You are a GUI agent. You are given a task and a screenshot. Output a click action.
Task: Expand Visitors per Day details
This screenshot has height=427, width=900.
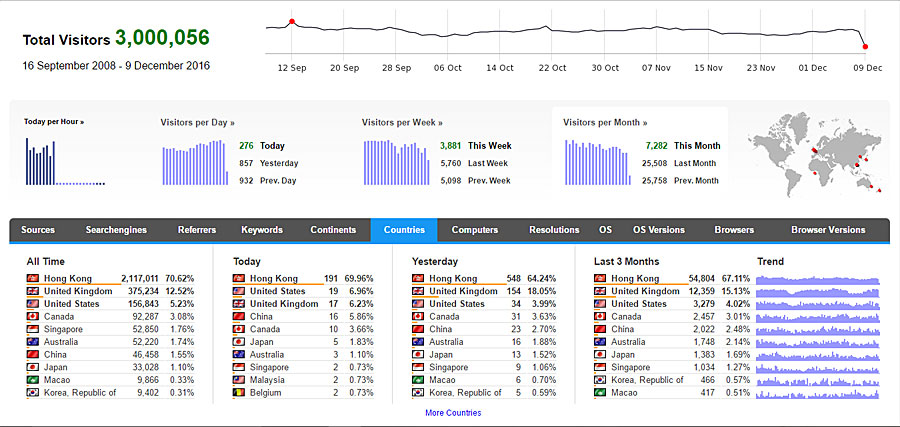point(197,123)
